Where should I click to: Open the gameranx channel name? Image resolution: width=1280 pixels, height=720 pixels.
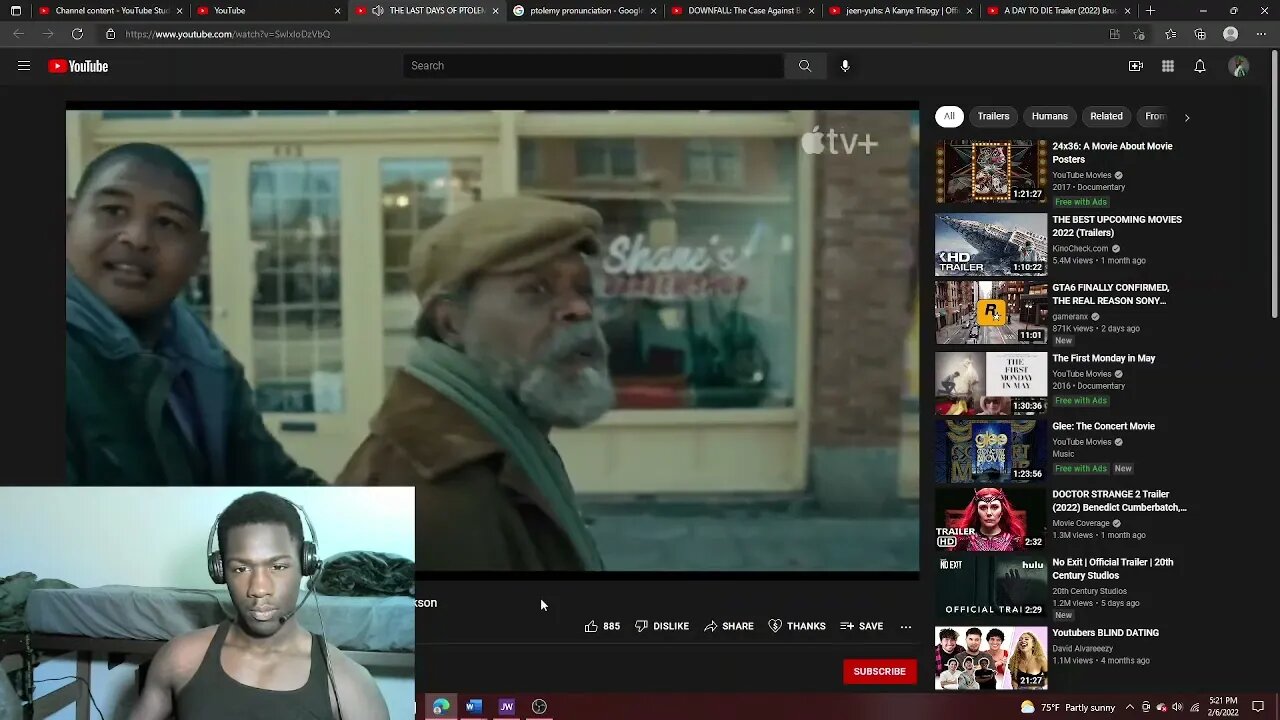coord(1070,317)
